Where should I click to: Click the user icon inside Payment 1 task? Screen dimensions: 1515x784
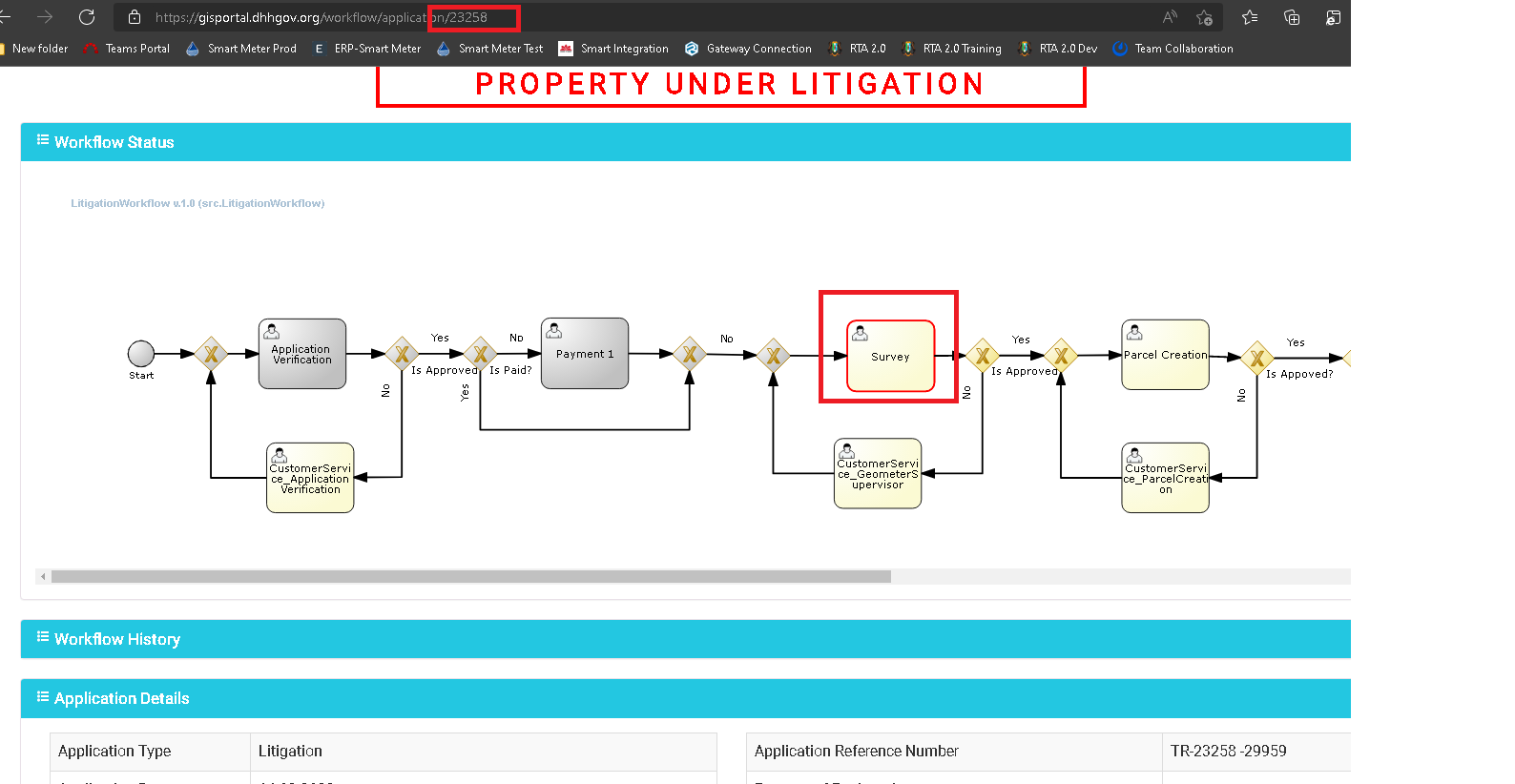pos(553,330)
